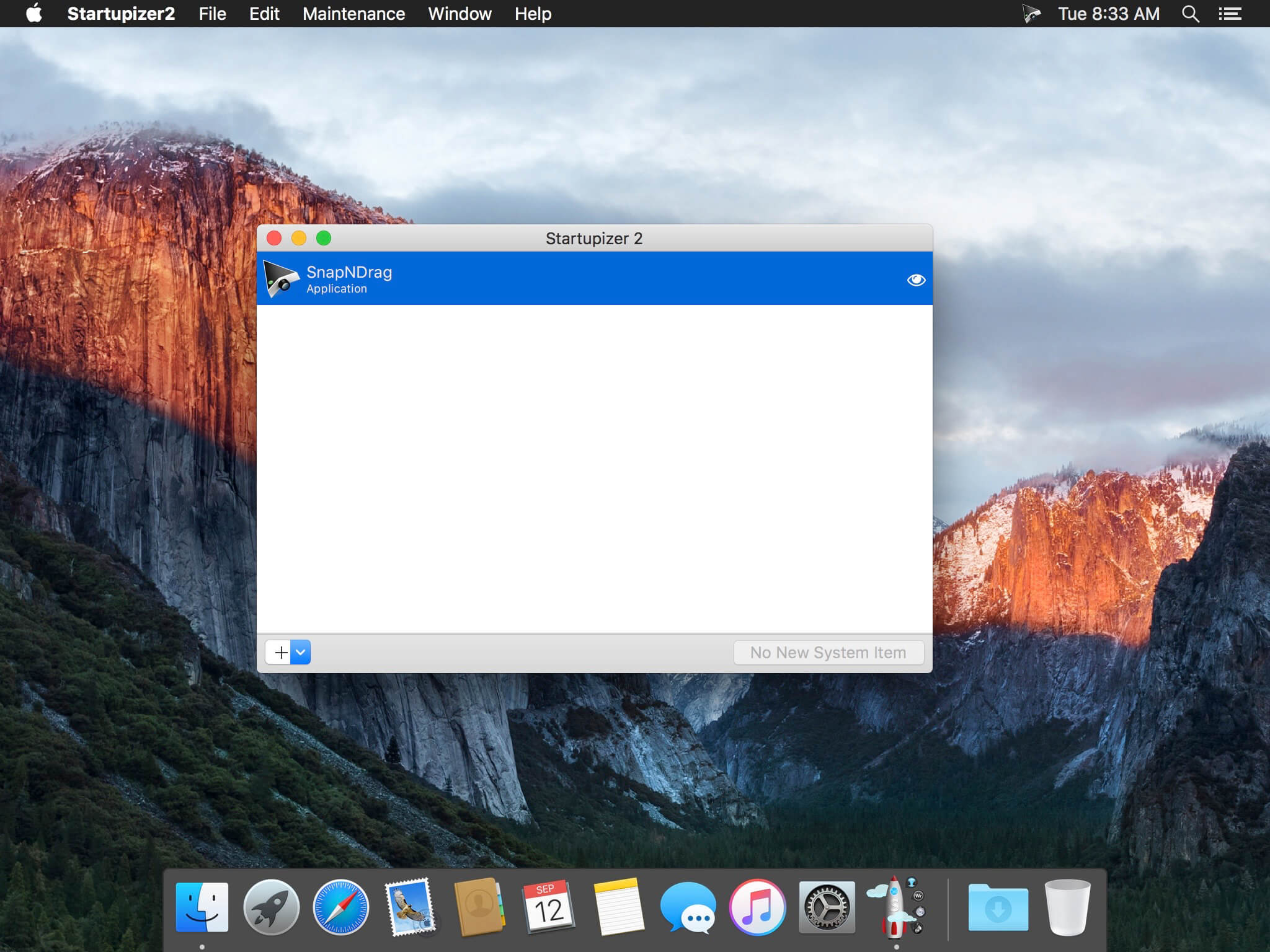This screenshot has width=1270, height=952.
Task: Click the SnapNDrag menu bar status icon
Action: coord(1031,14)
